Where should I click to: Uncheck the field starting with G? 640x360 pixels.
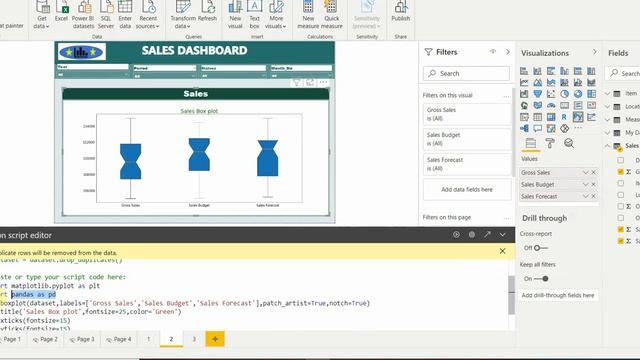(620, 172)
